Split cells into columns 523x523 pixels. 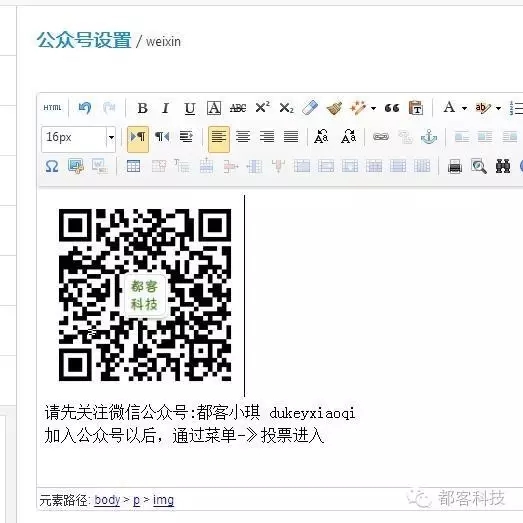coord(422,166)
